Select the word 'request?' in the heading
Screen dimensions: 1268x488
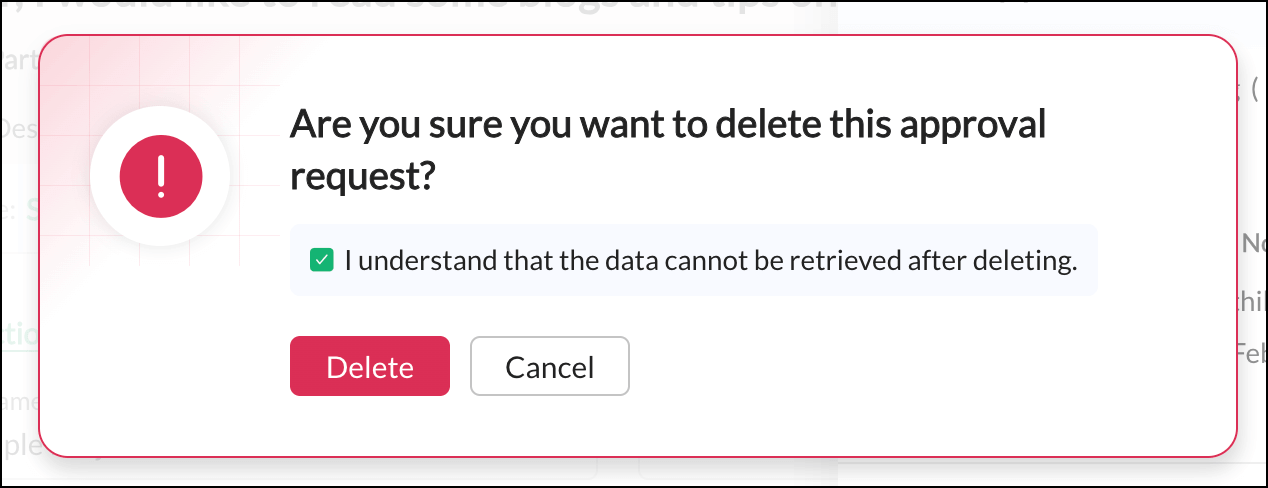coord(363,177)
